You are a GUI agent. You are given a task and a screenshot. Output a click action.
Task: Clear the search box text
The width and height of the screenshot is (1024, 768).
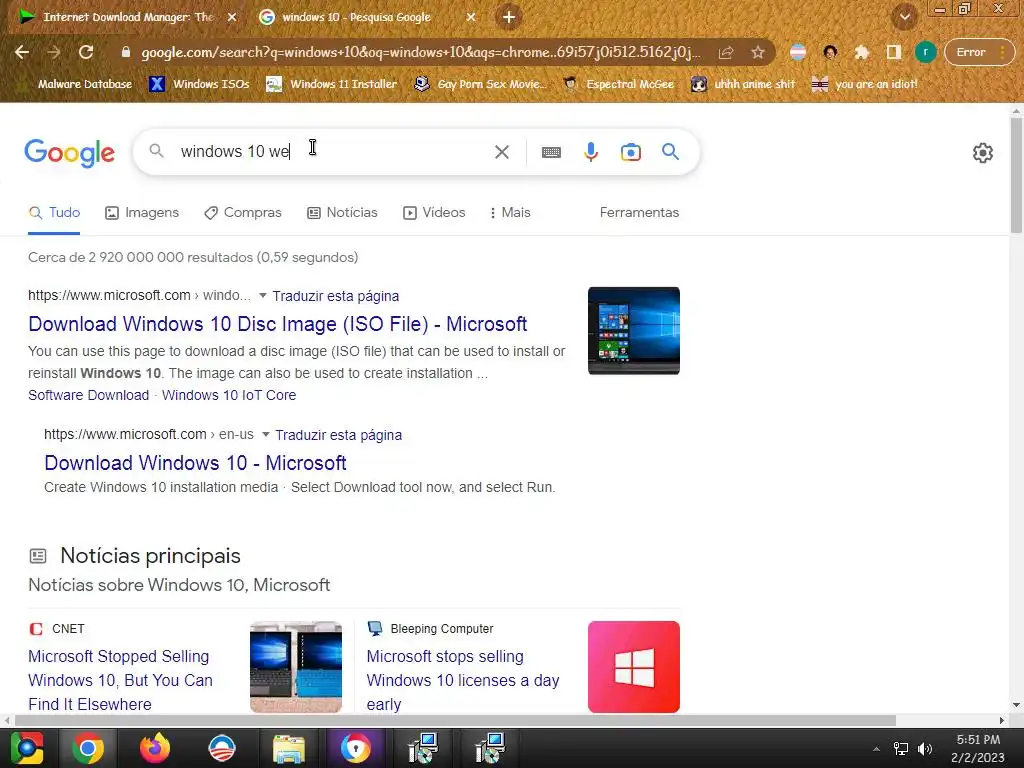(502, 152)
